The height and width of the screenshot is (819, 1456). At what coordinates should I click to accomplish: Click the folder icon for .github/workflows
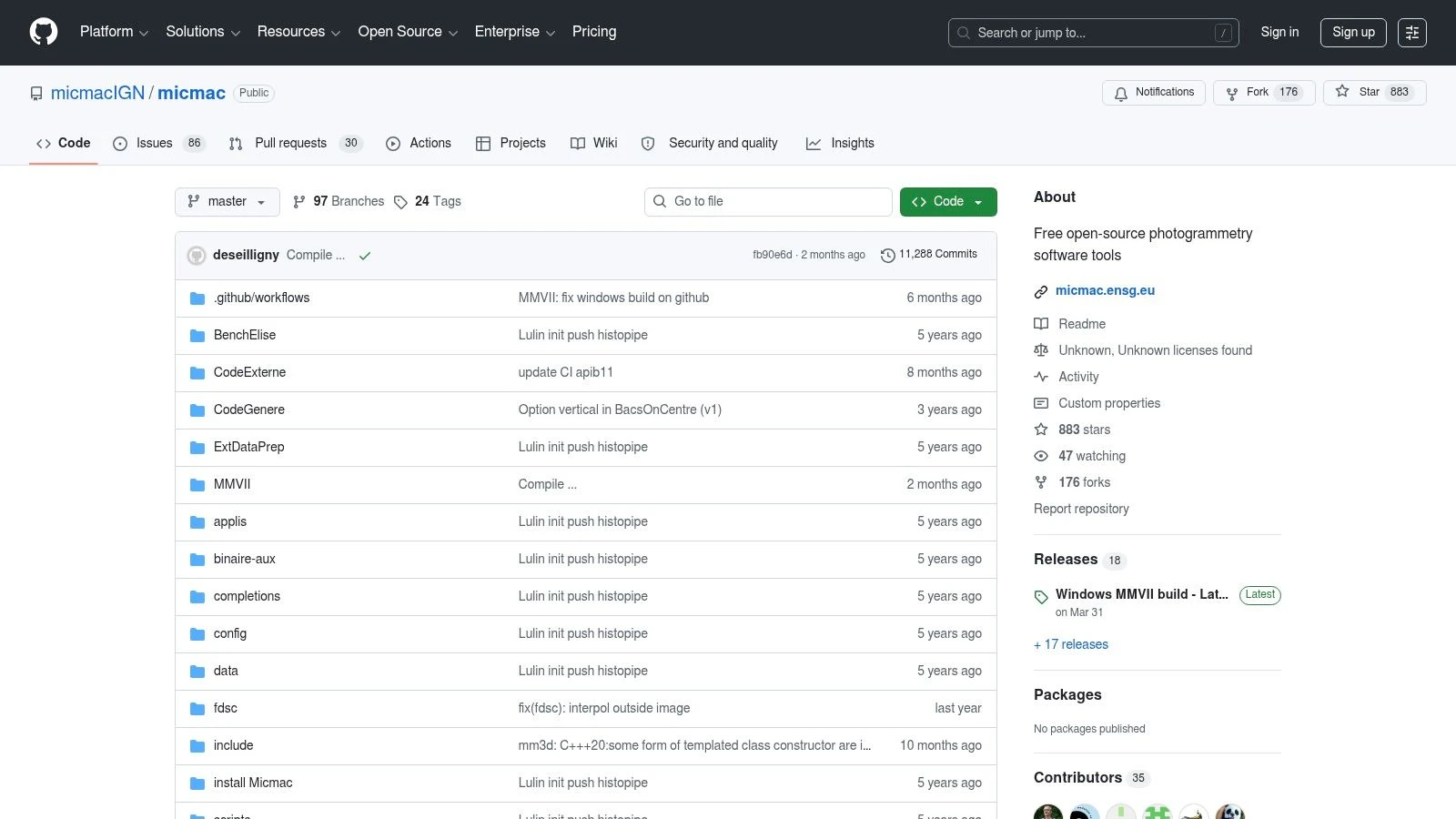click(197, 298)
